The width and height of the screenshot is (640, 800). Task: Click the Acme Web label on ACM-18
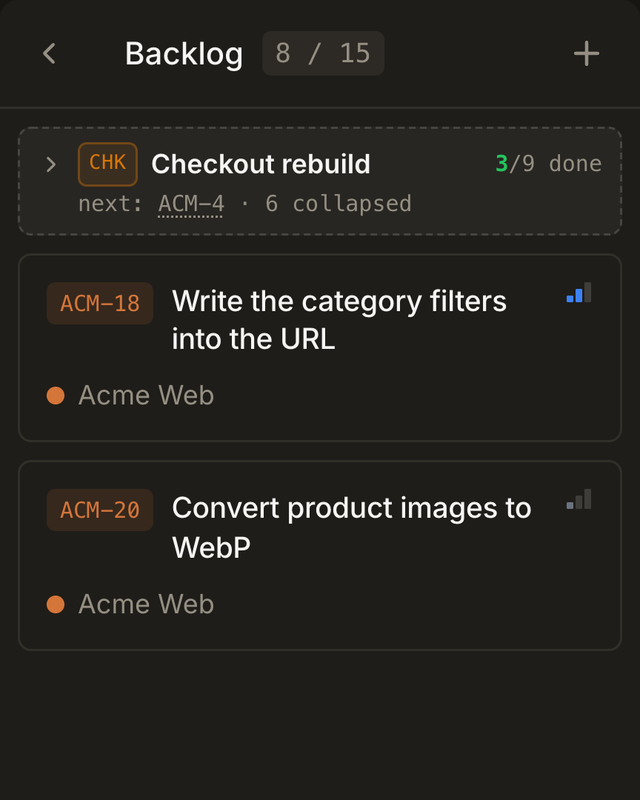tap(146, 395)
